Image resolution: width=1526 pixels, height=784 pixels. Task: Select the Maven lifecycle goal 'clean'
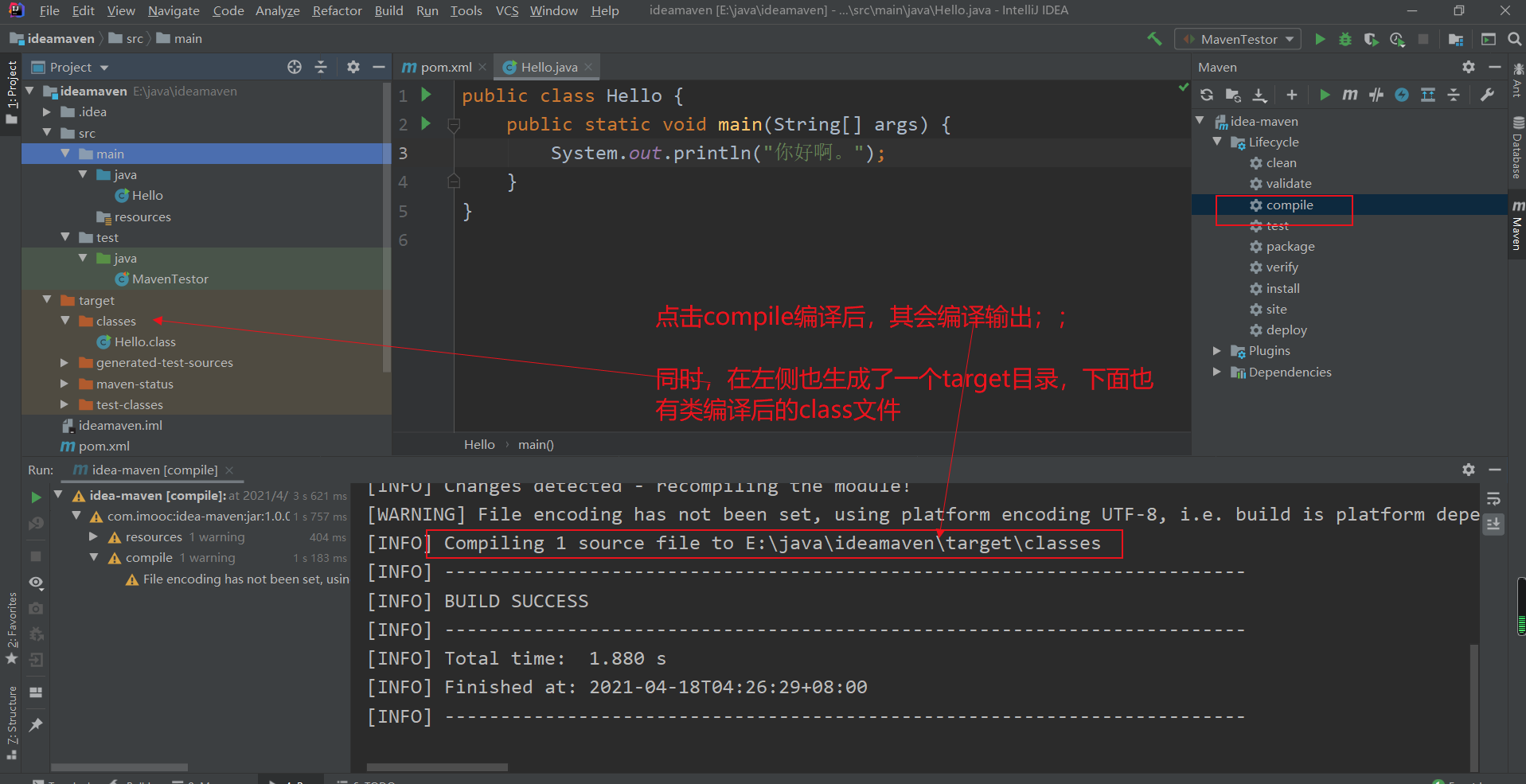tap(1281, 162)
